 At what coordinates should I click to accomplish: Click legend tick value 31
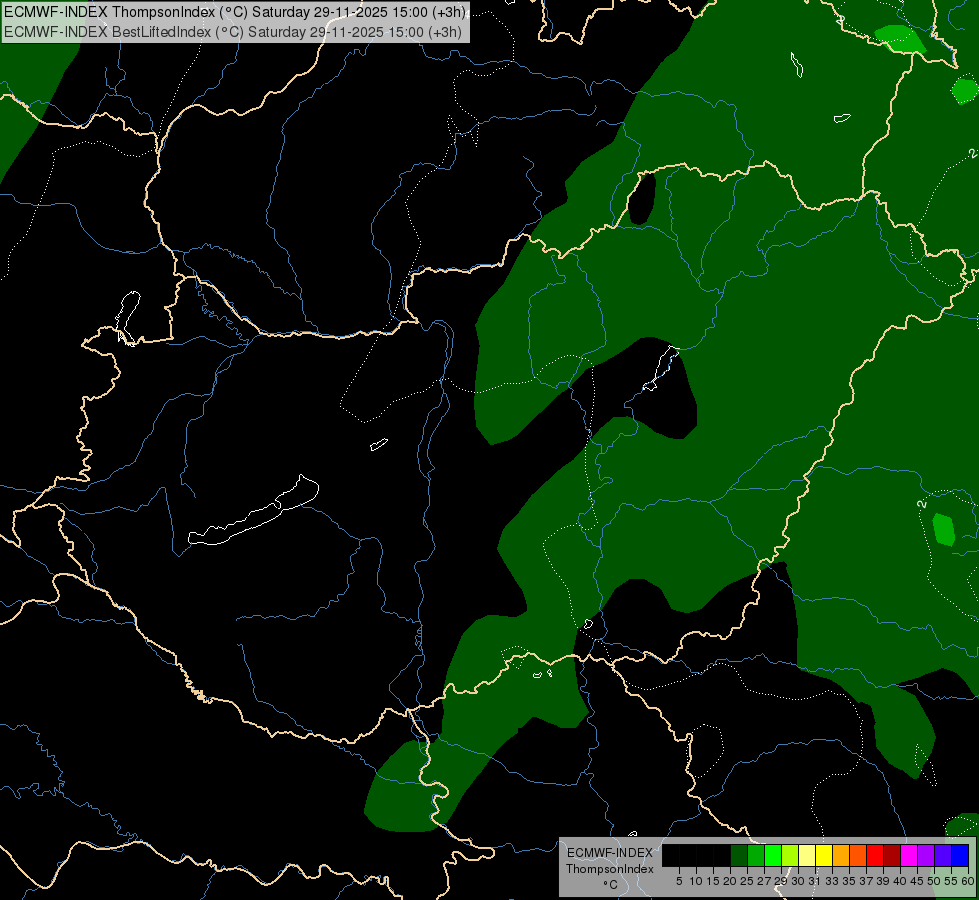pos(815,881)
